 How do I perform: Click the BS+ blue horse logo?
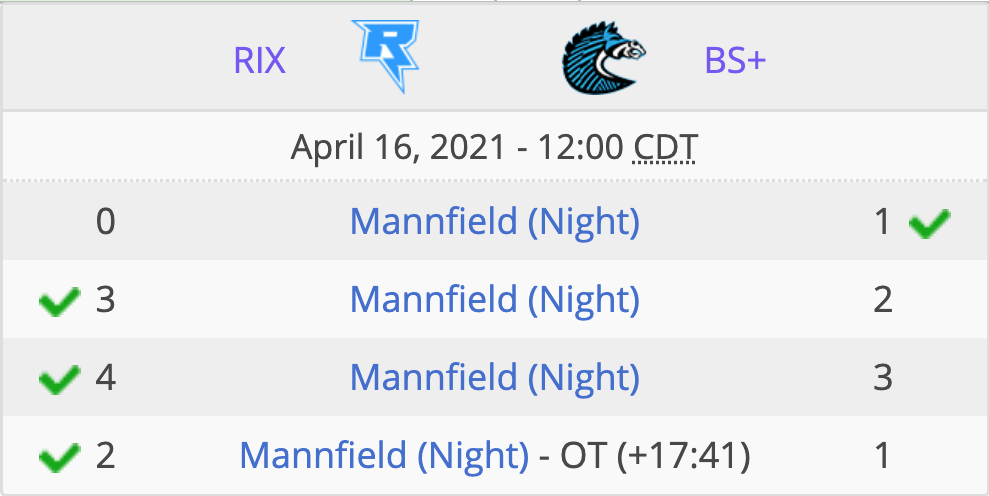pyautogui.click(x=604, y=57)
